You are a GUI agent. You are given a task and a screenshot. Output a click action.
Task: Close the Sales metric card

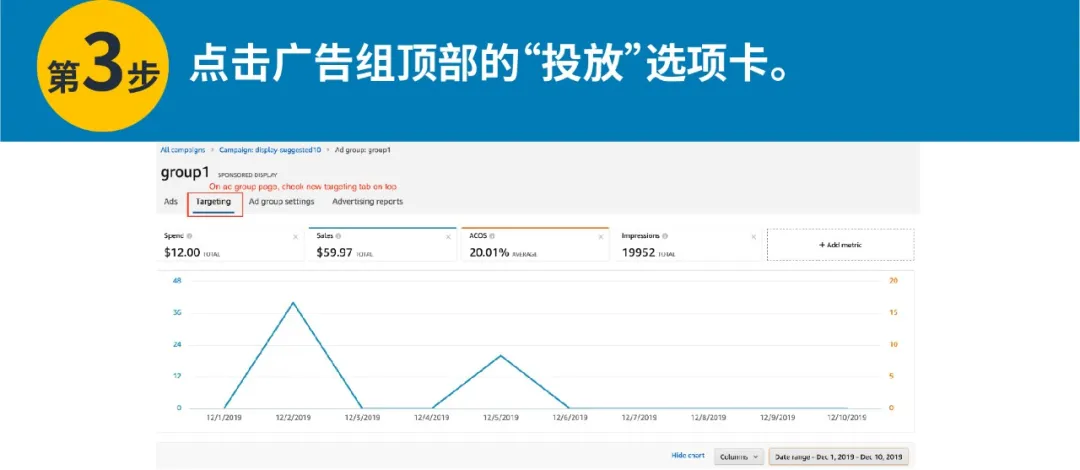(448, 237)
